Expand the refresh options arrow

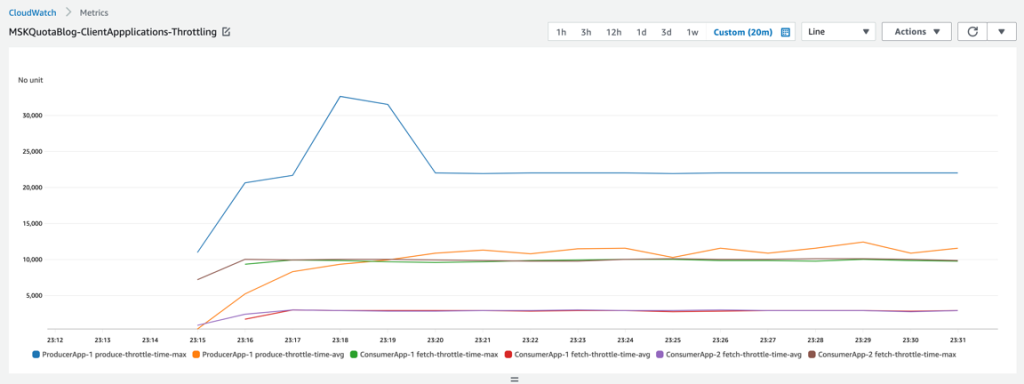(1001, 31)
